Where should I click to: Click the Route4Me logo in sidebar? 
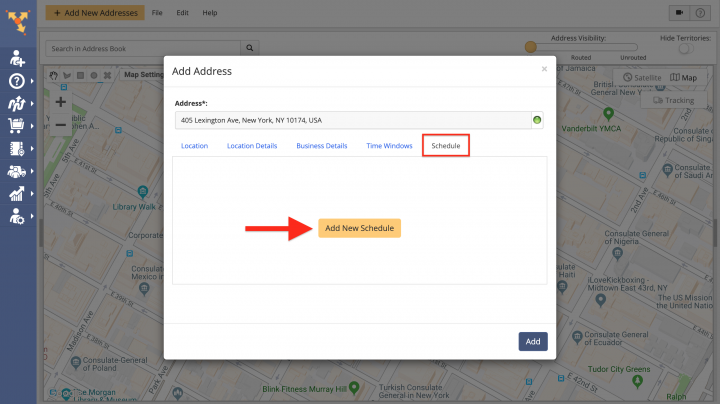tap(17, 22)
